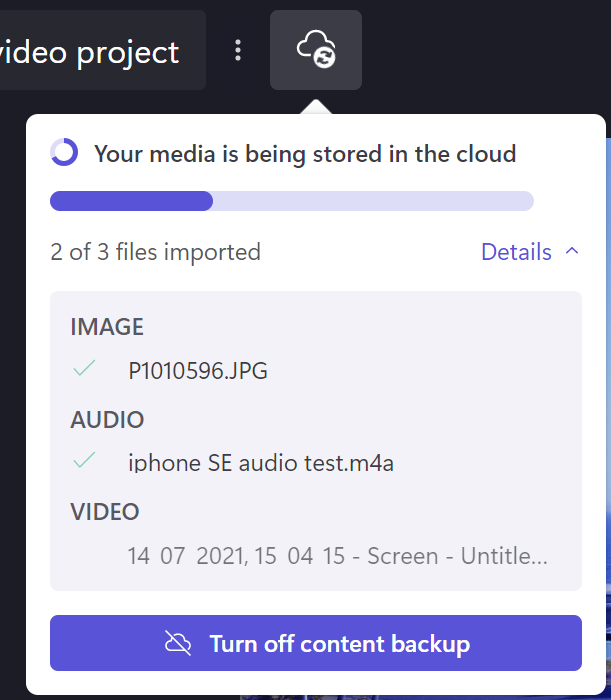Click the VIDEO category heading
Viewport: 611px width, 700px height.
[105, 512]
